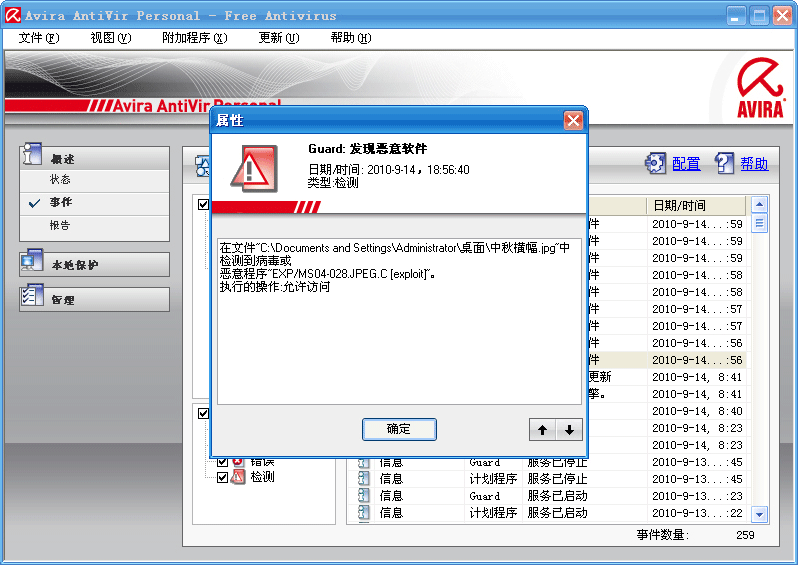Open the 配置 link

(x=686, y=164)
